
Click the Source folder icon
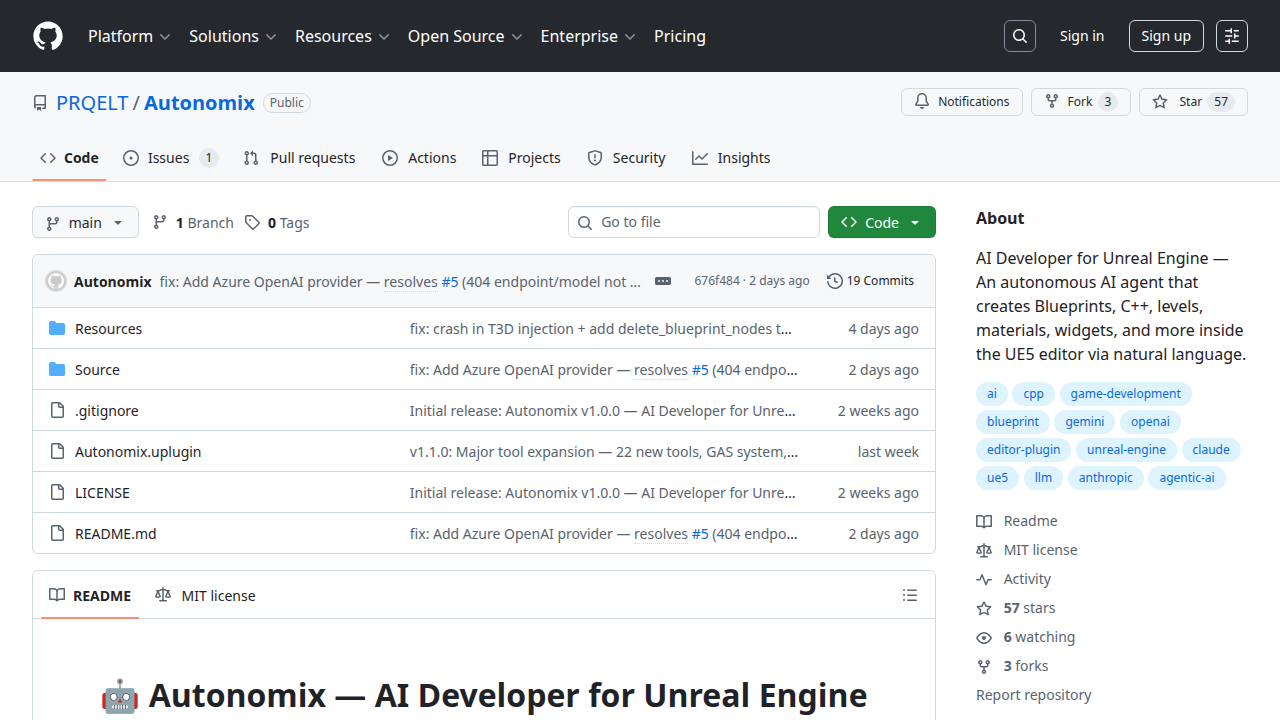pos(57,370)
